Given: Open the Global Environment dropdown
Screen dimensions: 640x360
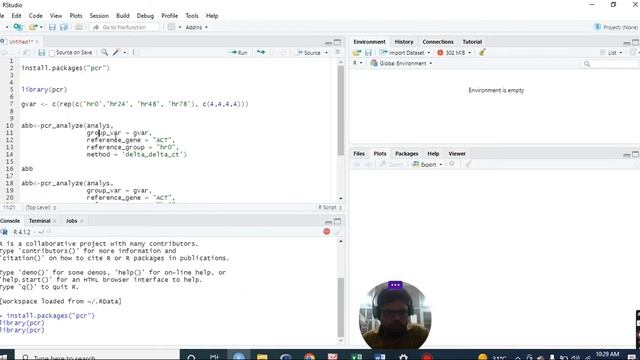Looking at the screenshot, I should pos(401,63).
